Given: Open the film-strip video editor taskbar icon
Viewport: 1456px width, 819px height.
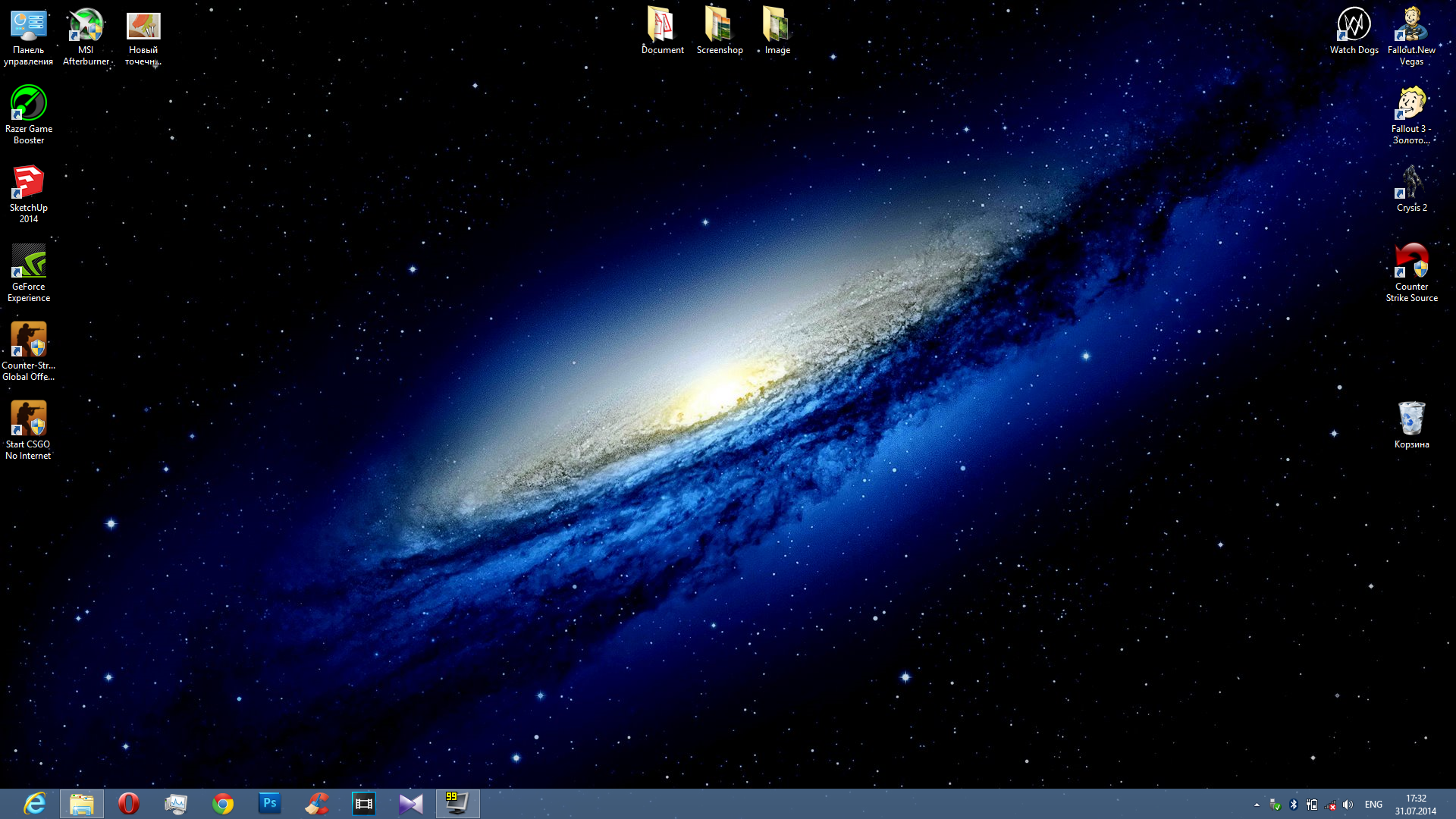Looking at the screenshot, I should click(x=364, y=804).
